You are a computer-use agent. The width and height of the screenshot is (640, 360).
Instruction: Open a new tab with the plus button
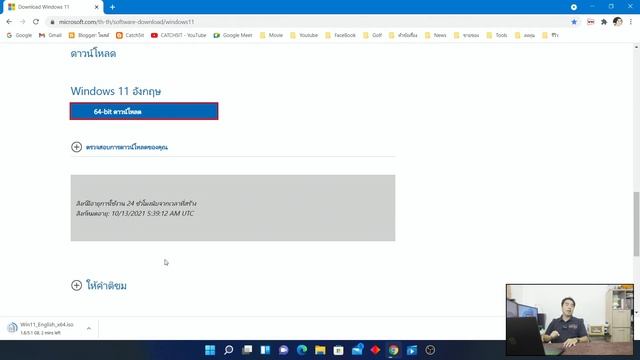pos(112,7)
